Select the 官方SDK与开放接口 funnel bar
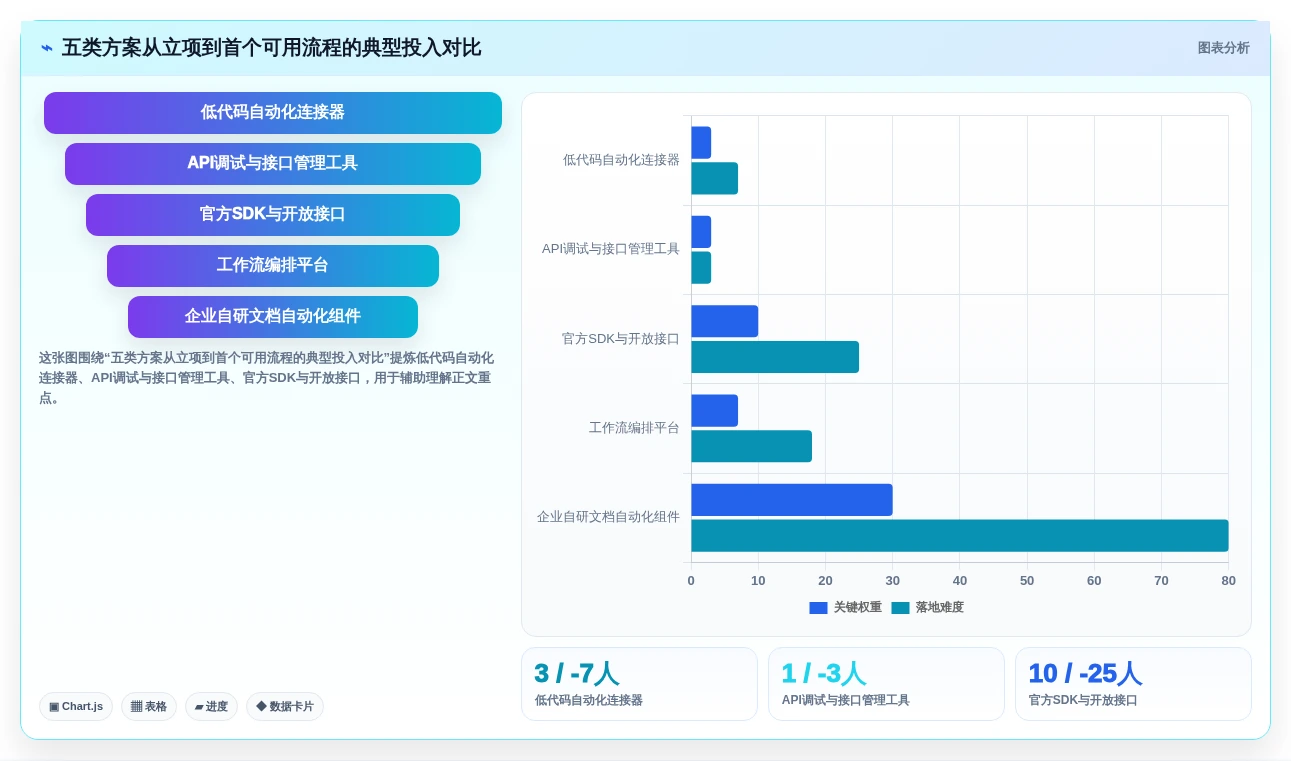Screen dimensions: 1291x761 [273, 215]
